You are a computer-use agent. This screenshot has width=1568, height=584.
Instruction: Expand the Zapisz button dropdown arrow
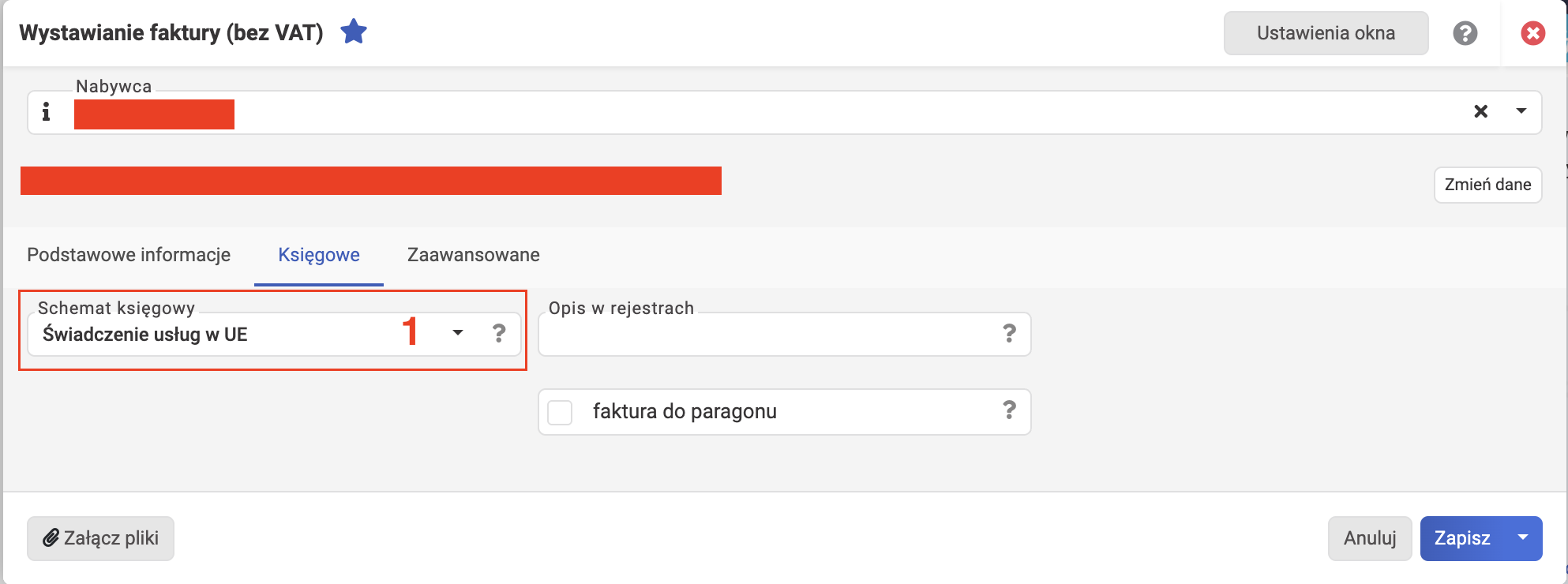[x=1523, y=538]
